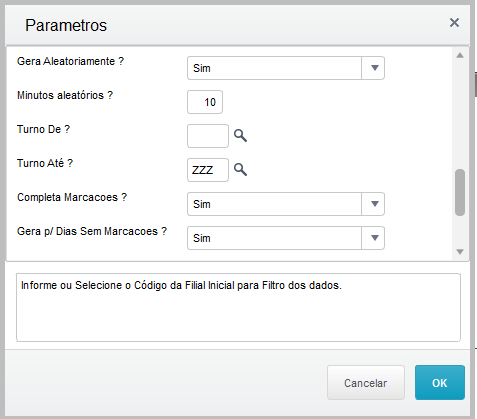
Task: Click the Turno Até label
Action: point(45,163)
